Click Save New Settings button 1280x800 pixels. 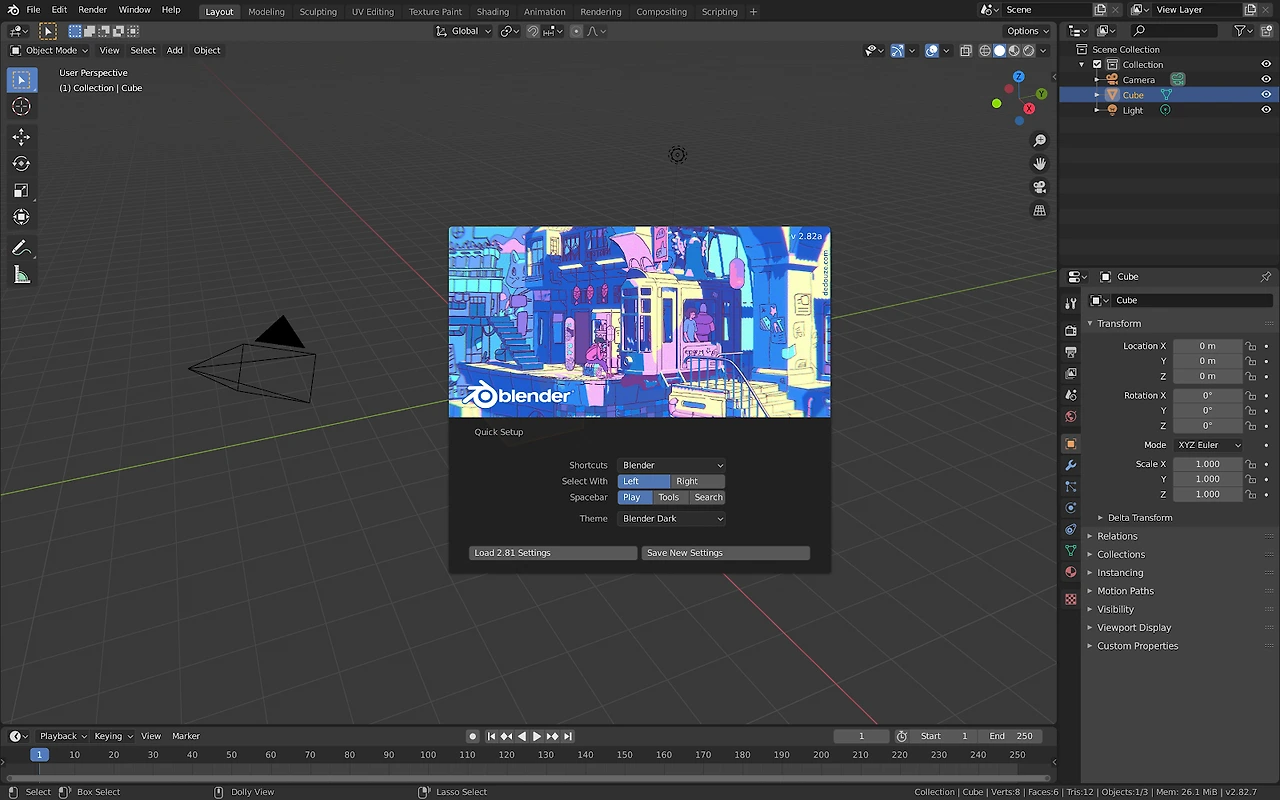click(725, 553)
